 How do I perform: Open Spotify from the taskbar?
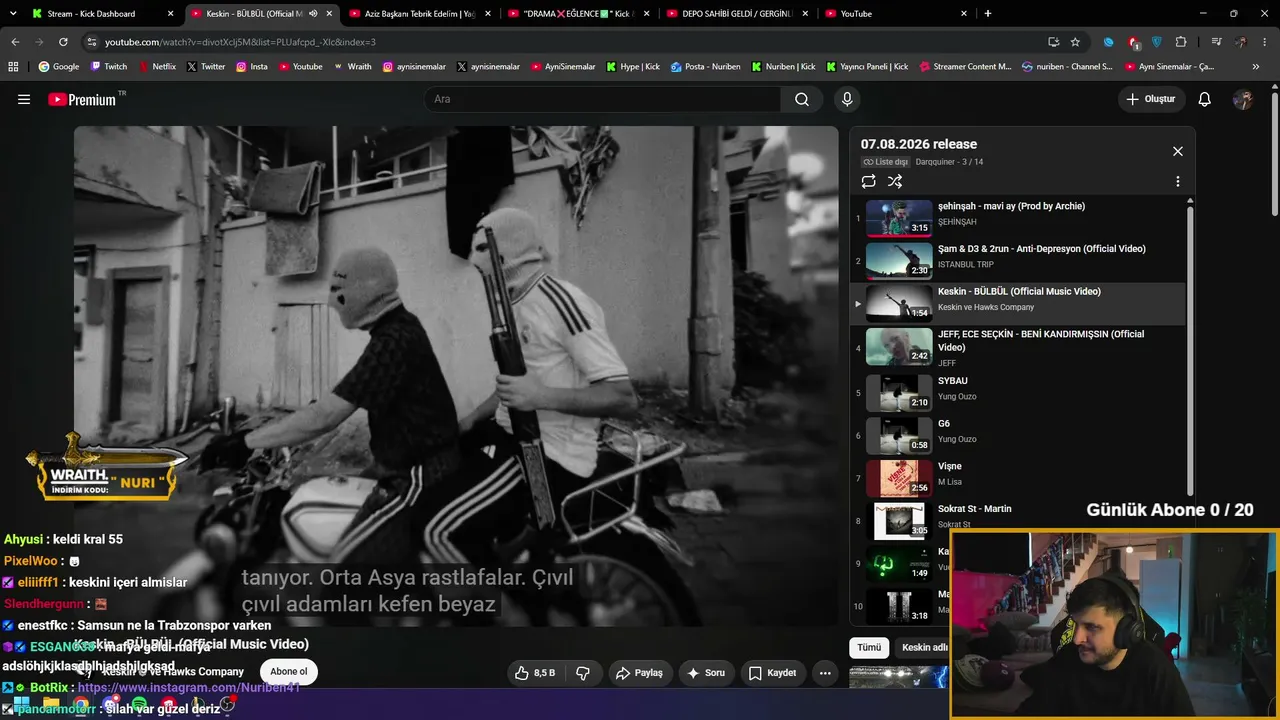click(x=139, y=706)
